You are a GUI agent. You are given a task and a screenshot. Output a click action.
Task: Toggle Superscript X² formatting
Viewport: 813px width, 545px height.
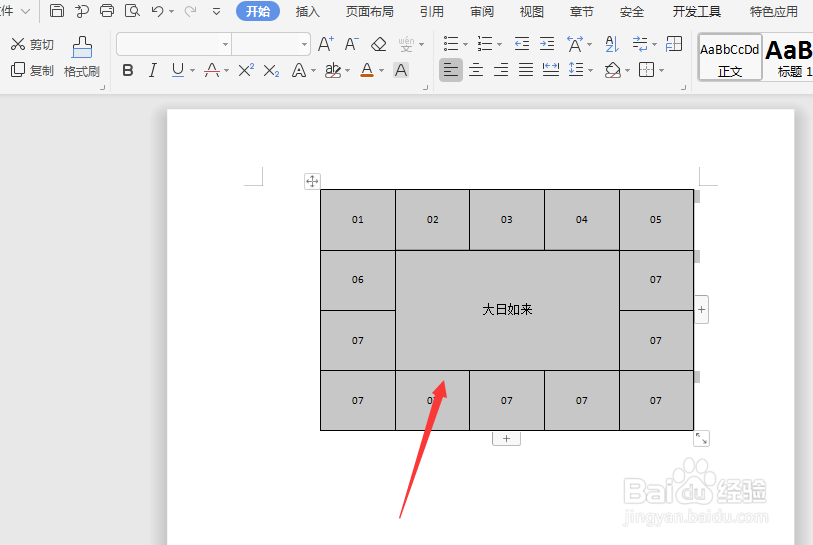(246, 70)
